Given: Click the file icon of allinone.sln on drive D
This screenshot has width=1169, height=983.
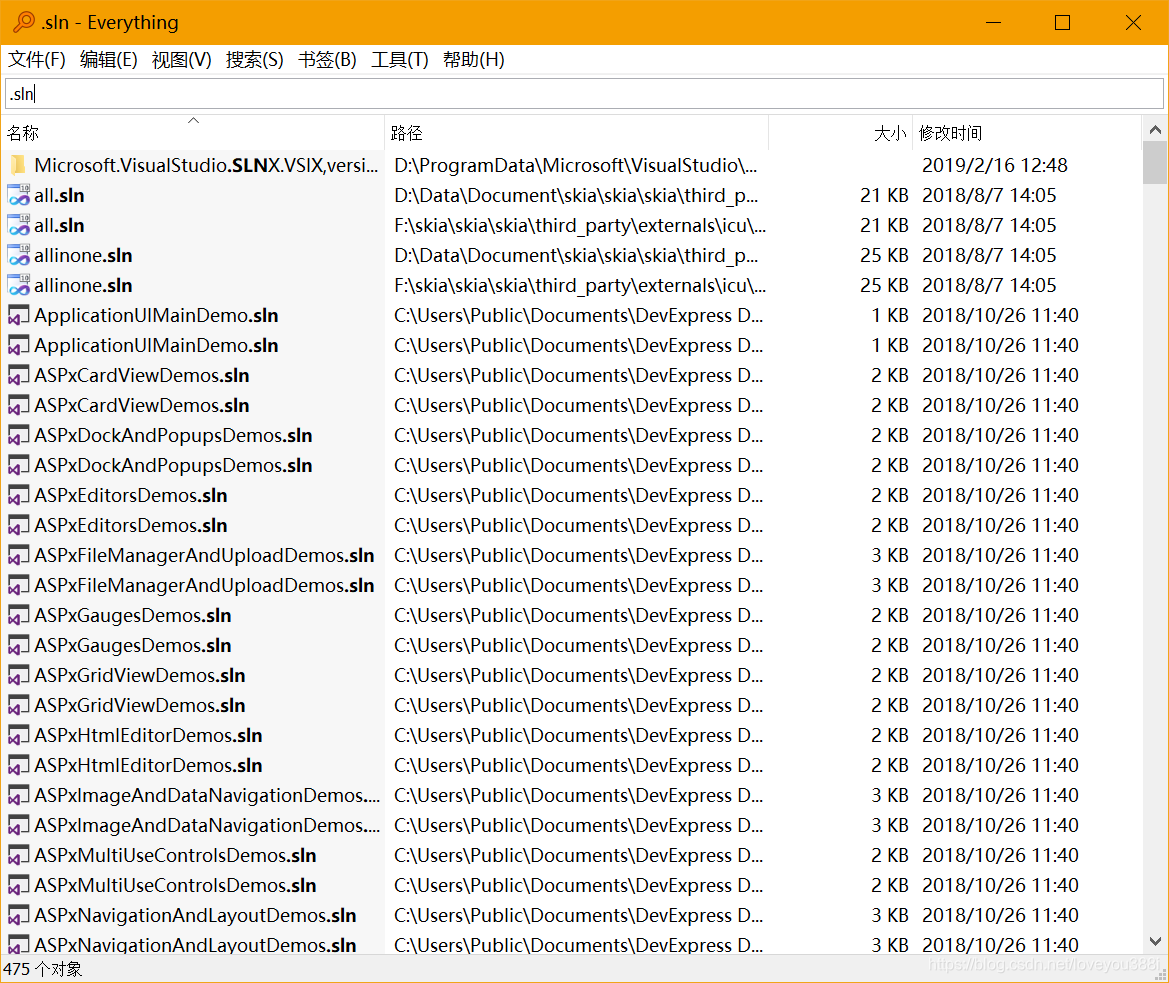Looking at the screenshot, I should (18, 255).
